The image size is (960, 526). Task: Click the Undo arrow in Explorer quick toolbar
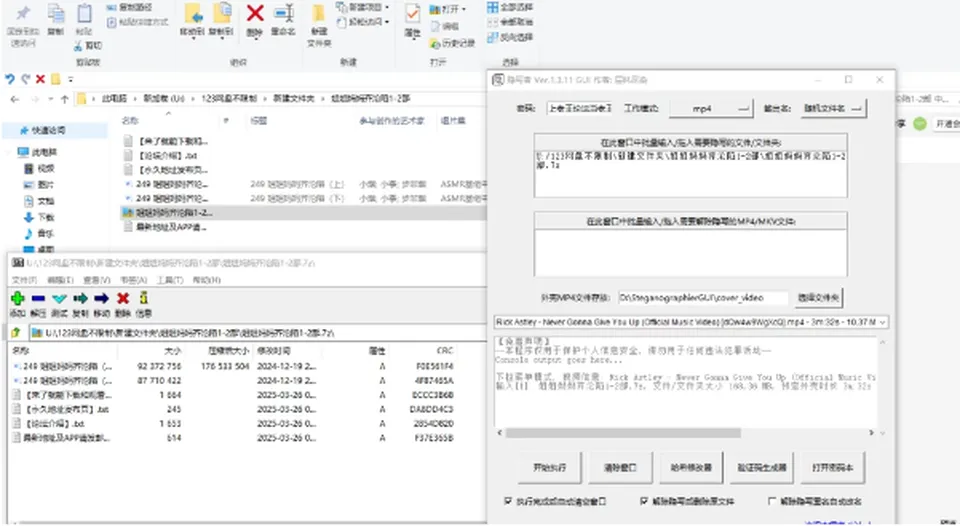point(10,79)
